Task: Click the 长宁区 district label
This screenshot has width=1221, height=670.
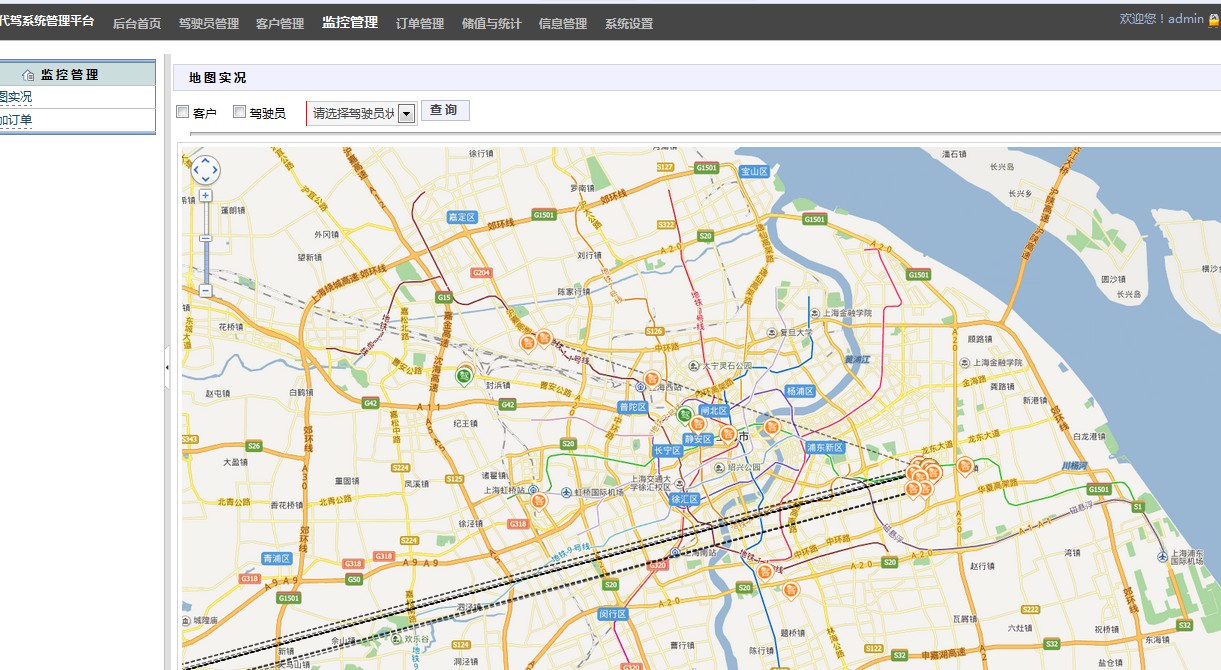Action: 667,451
